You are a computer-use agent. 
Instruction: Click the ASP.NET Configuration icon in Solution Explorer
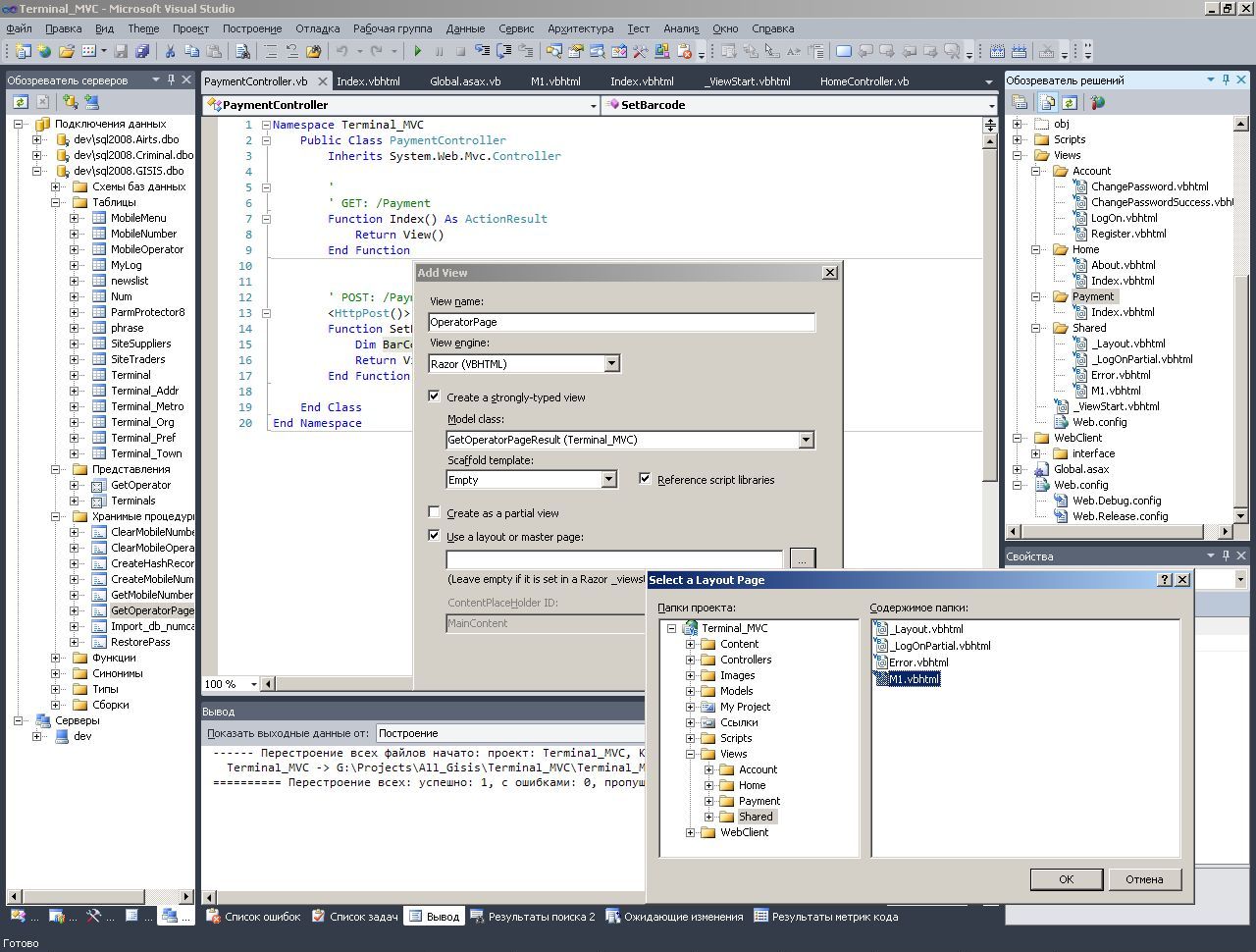(x=1097, y=102)
